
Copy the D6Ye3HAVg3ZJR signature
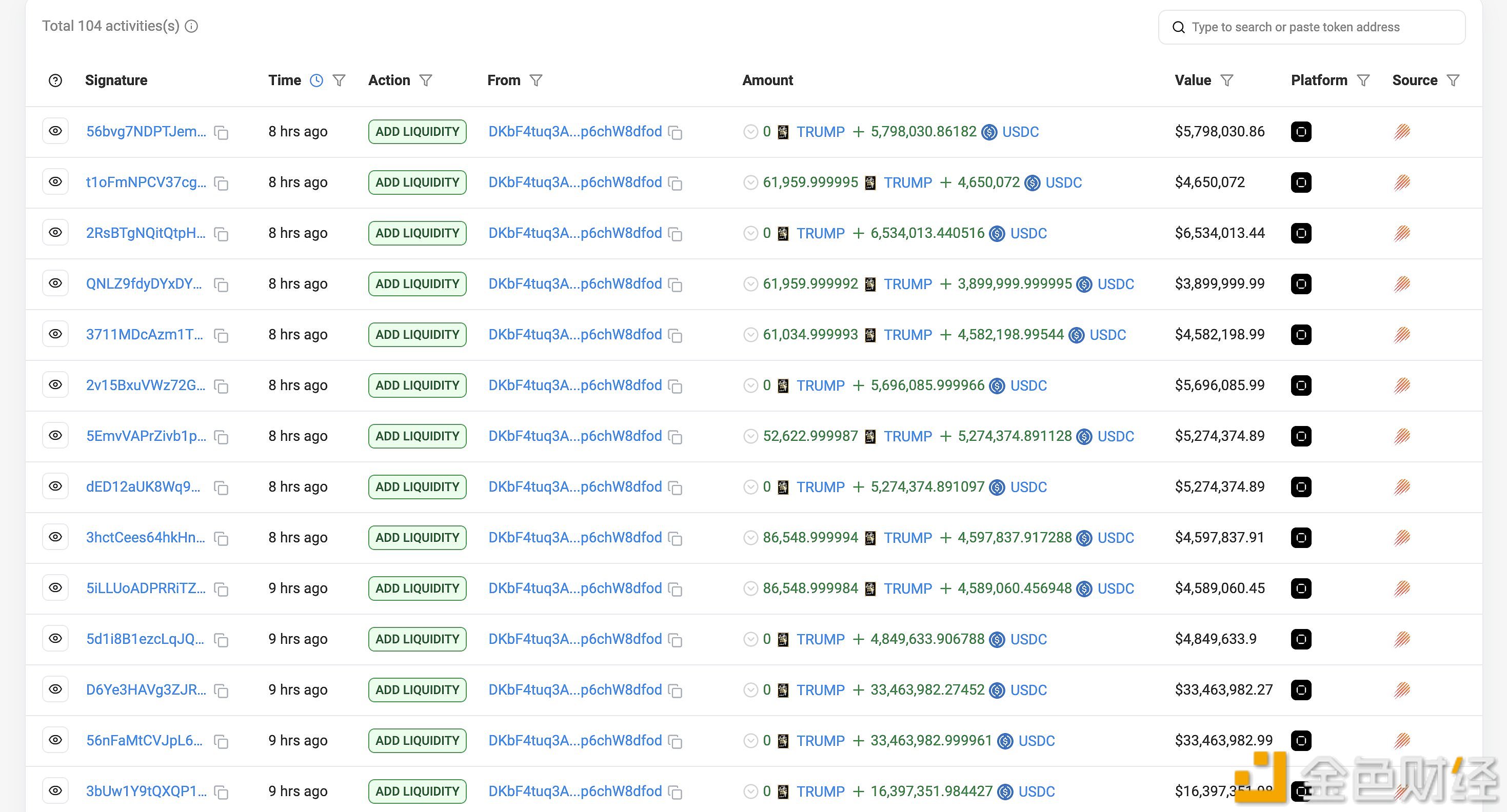221,691
